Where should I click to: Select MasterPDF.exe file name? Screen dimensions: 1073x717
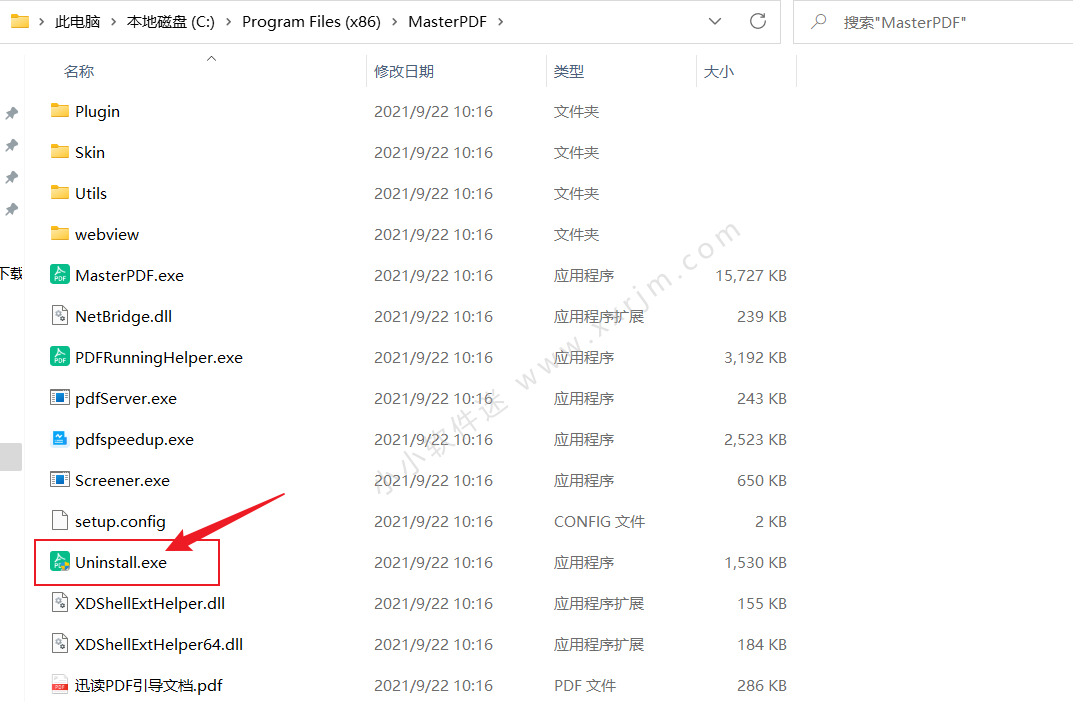[x=129, y=276]
